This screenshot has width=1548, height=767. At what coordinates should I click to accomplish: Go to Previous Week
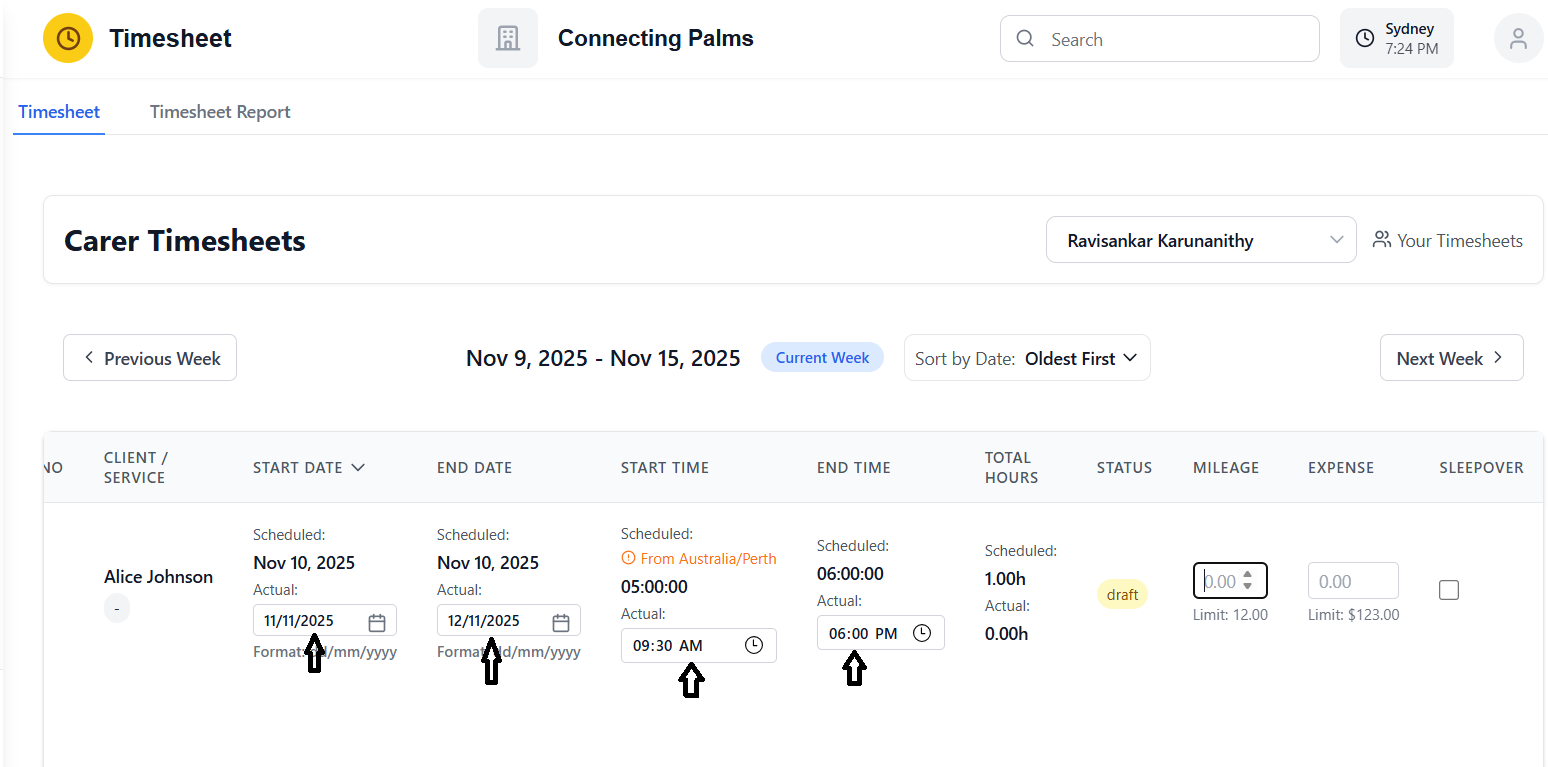coord(150,358)
